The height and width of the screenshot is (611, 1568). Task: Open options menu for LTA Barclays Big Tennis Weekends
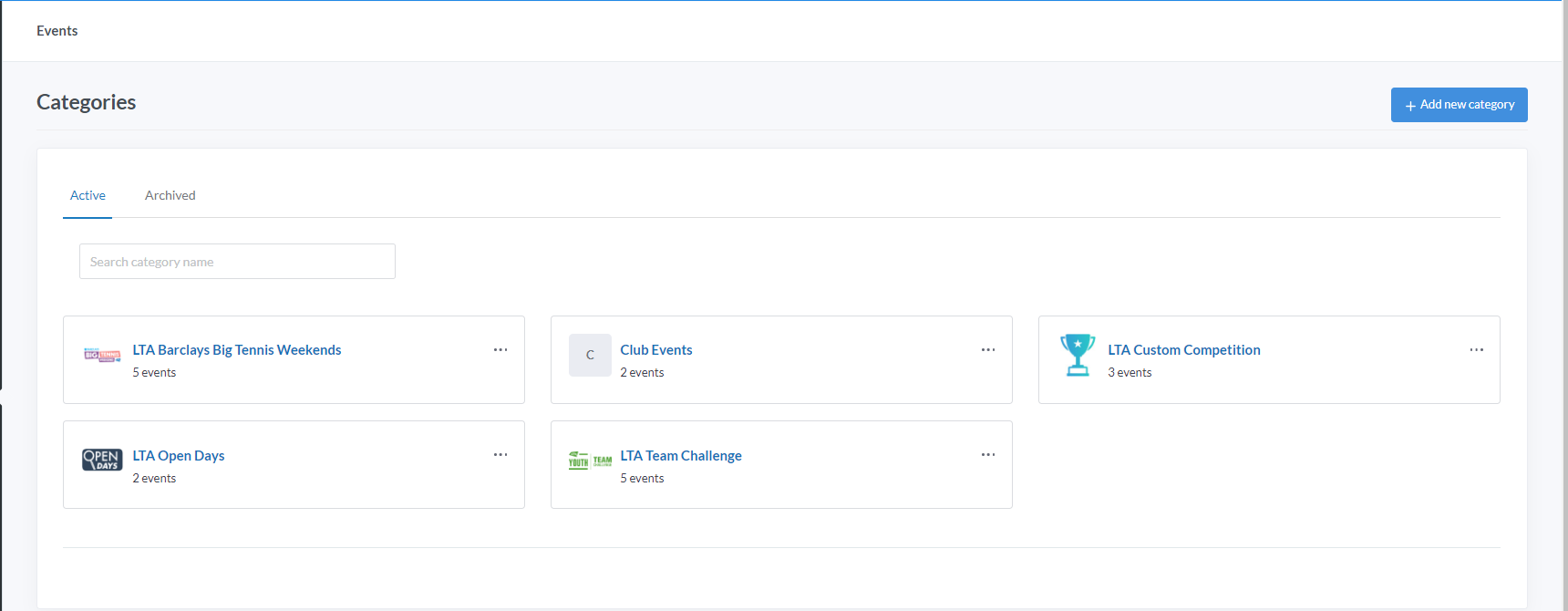500,350
